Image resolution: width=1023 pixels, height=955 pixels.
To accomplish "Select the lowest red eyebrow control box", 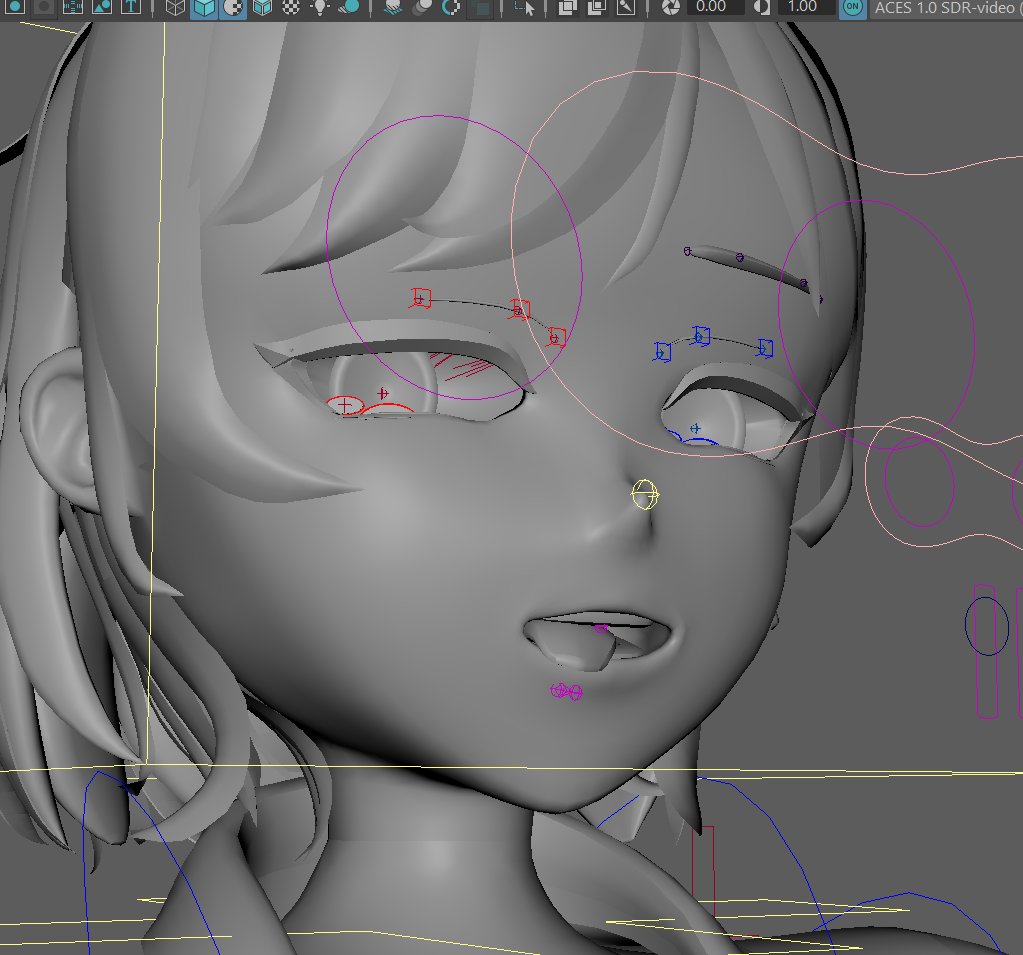I will coord(555,337).
